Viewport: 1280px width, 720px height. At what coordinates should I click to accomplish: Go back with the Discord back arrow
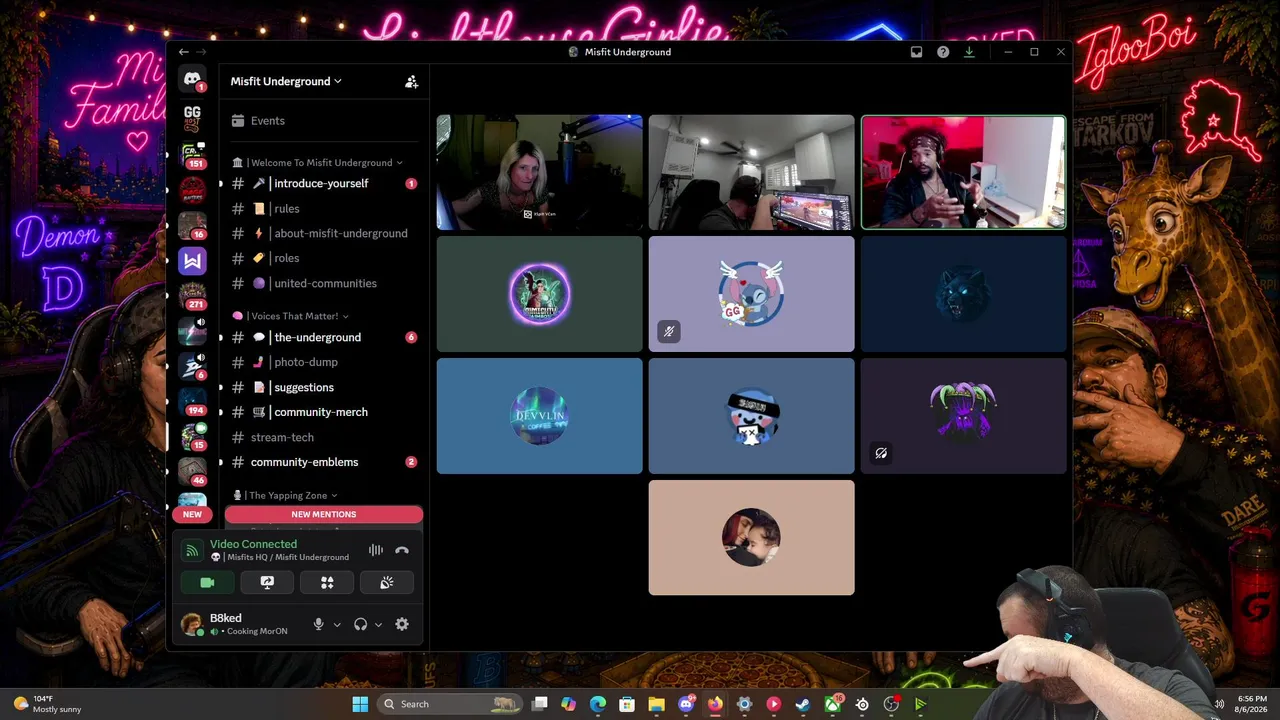tap(183, 52)
